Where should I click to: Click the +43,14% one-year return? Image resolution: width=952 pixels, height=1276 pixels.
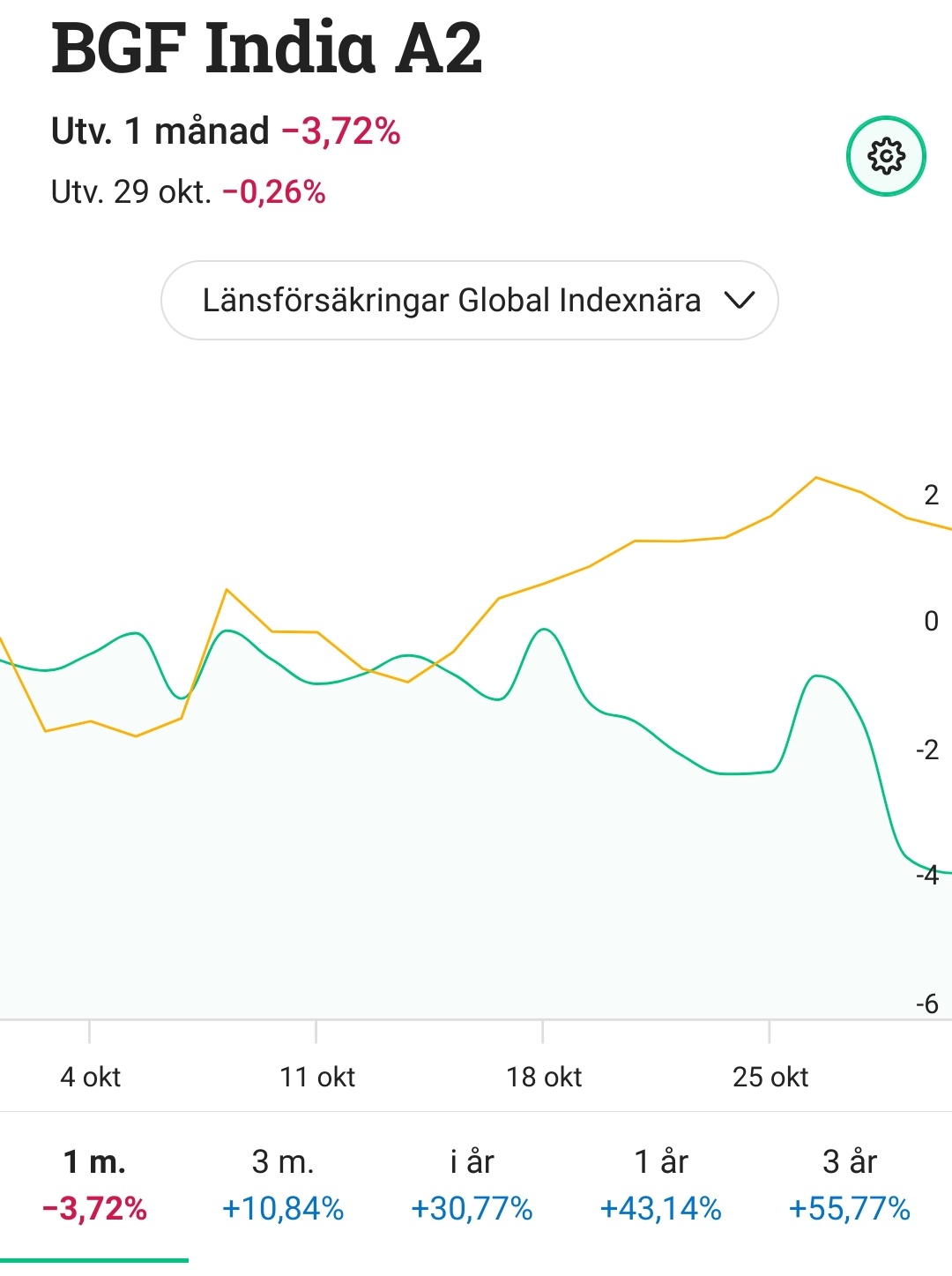click(661, 1208)
